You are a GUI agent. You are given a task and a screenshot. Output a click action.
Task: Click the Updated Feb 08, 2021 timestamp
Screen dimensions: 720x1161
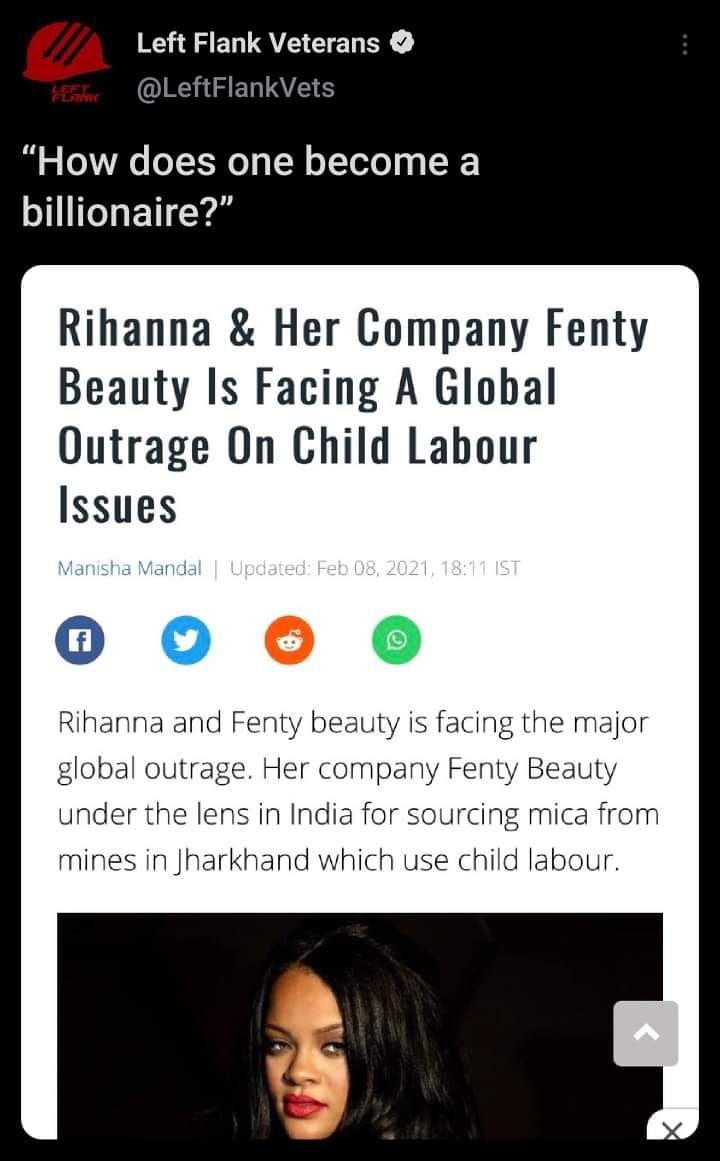(x=375, y=569)
